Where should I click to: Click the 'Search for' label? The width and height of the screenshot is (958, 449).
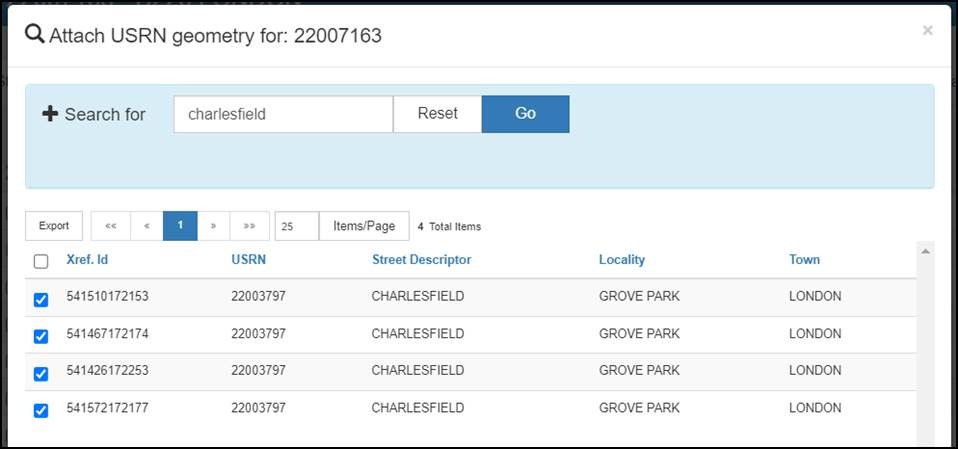[x=105, y=114]
